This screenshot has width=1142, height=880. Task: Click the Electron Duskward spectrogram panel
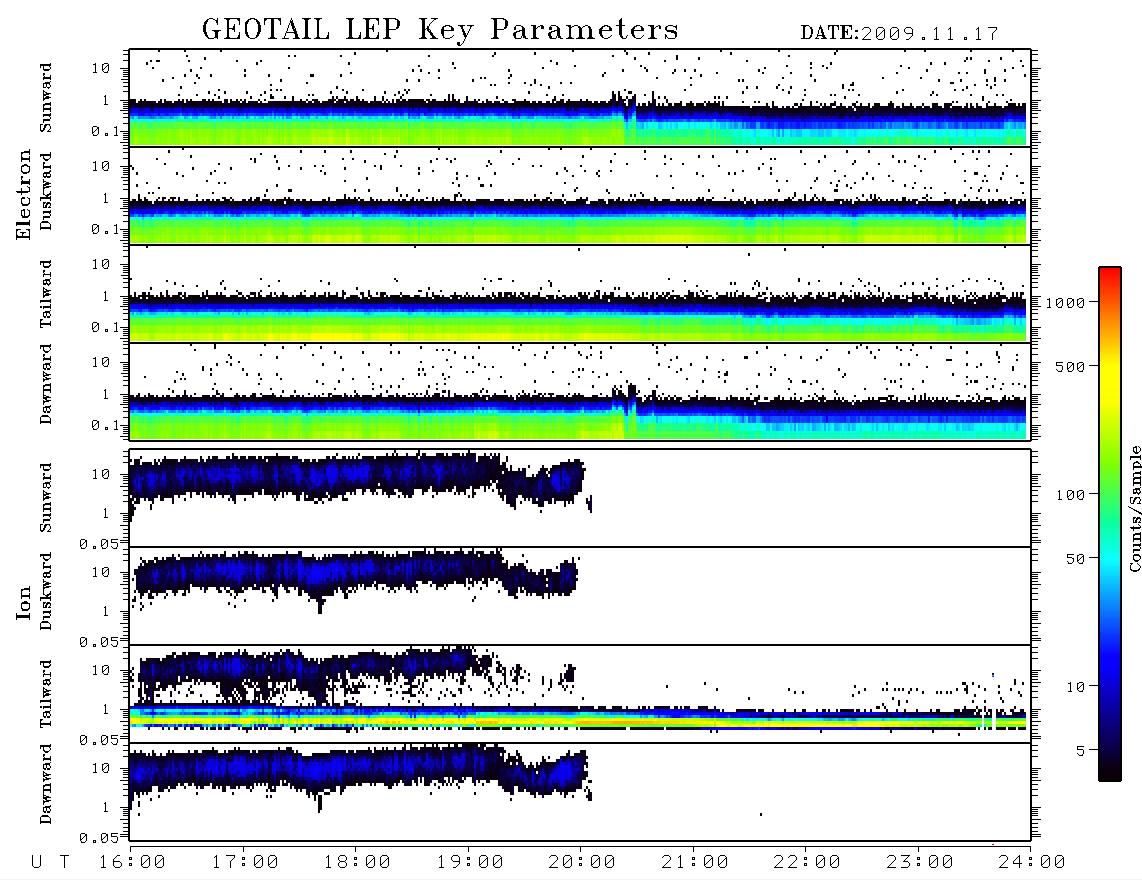(580, 196)
